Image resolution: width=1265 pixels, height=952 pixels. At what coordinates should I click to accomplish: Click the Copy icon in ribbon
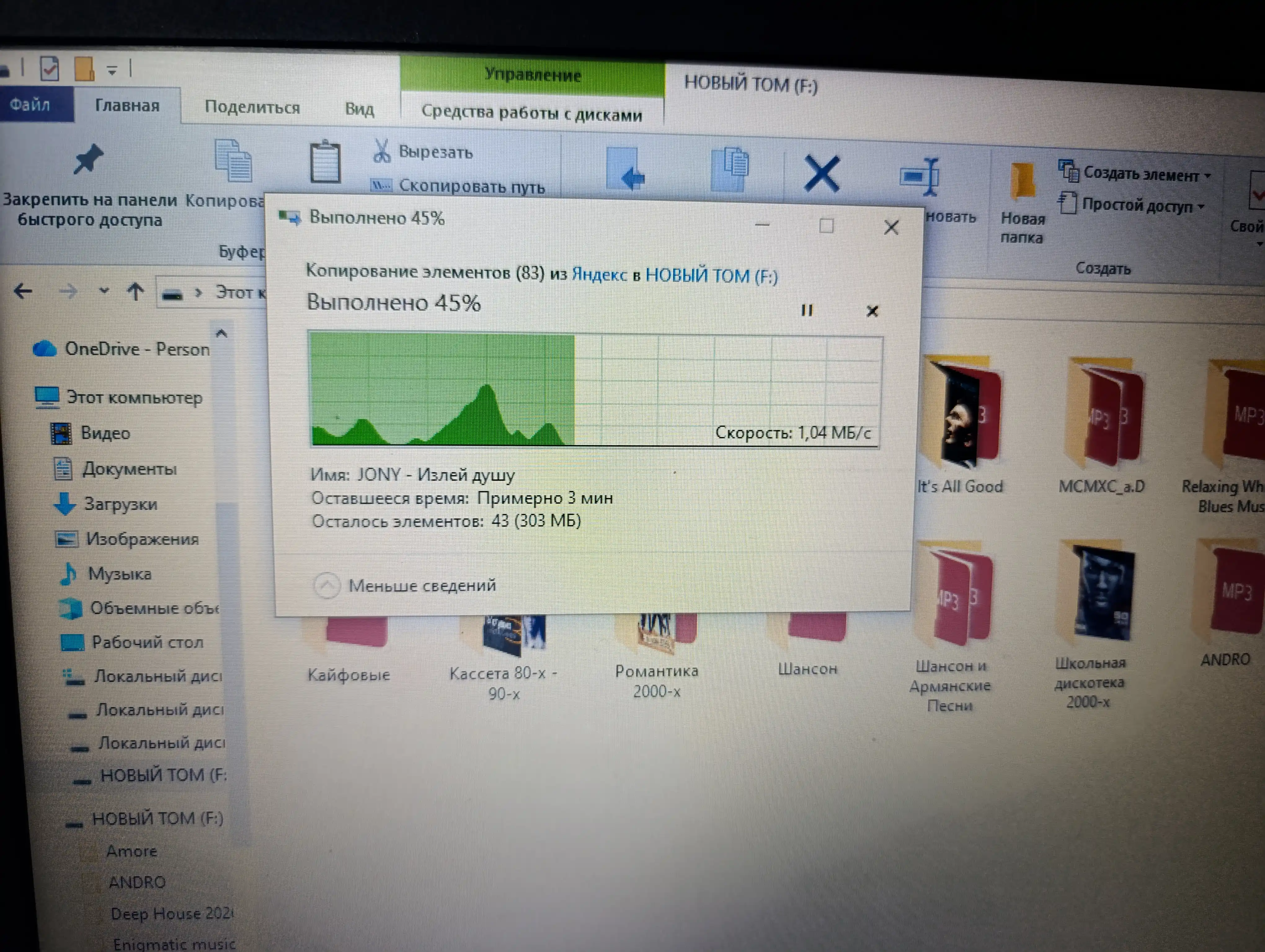tap(233, 161)
